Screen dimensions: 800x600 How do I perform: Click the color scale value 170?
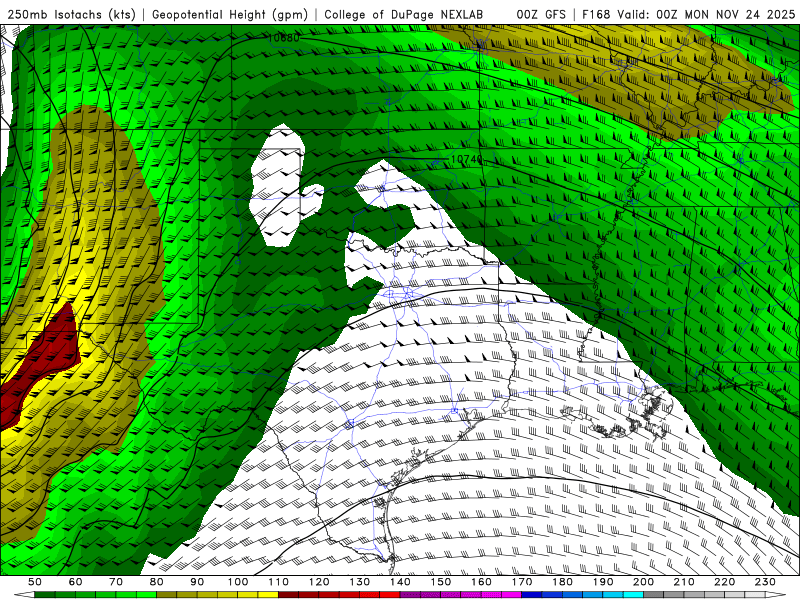pyautogui.click(x=522, y=582)
